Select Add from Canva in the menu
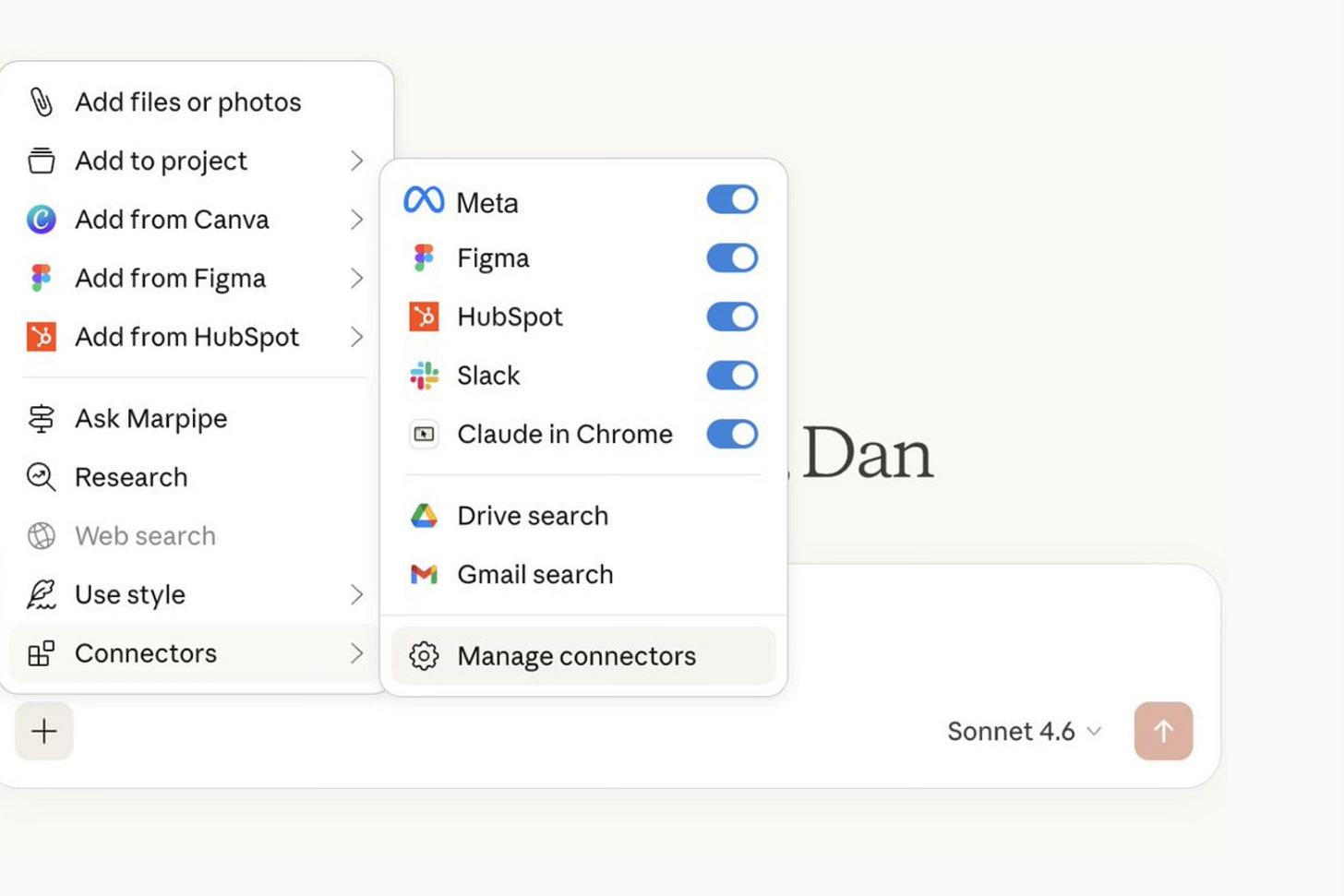The image size is (1344, 896). pos(172,220)
